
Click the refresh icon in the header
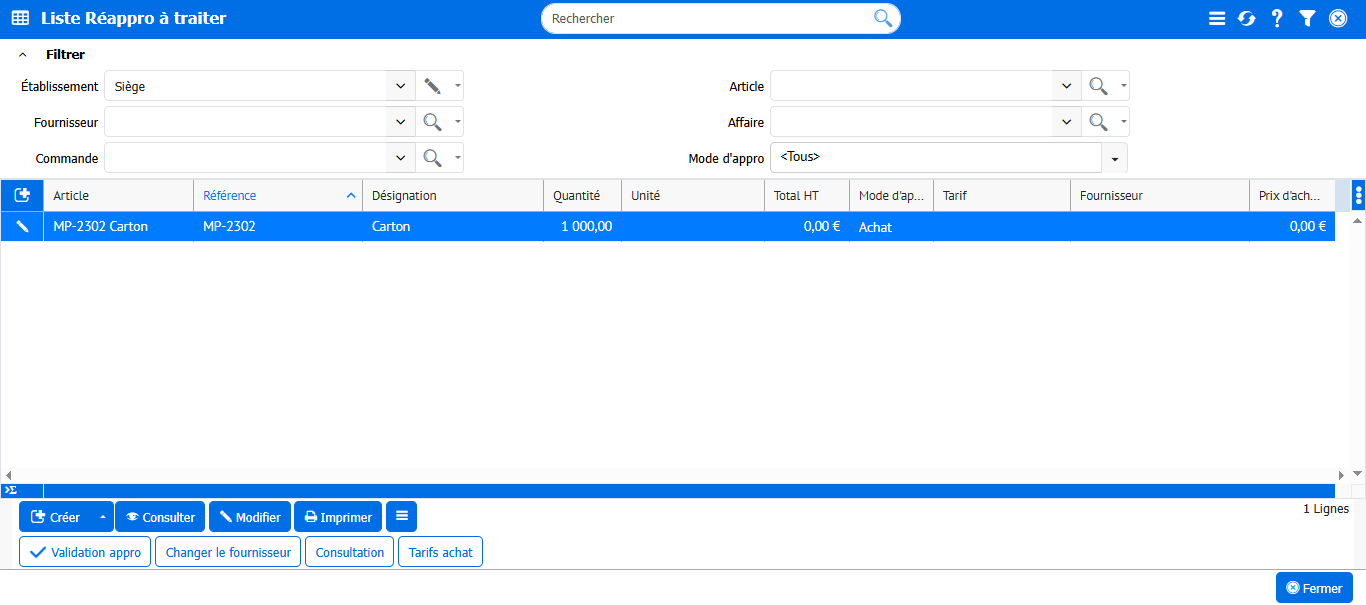[x=1246, y=19]
